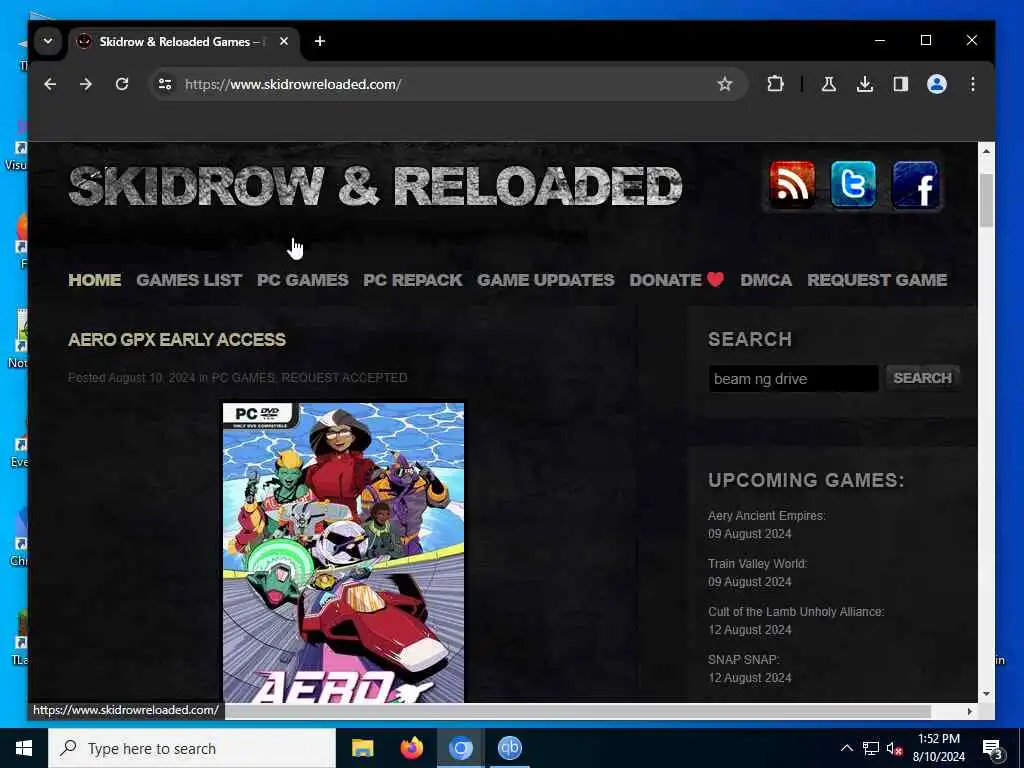The height and width of the screenshot is (768, 1024).
Task: Open the GAMES LIST menu item
Action: coord(189,280)
